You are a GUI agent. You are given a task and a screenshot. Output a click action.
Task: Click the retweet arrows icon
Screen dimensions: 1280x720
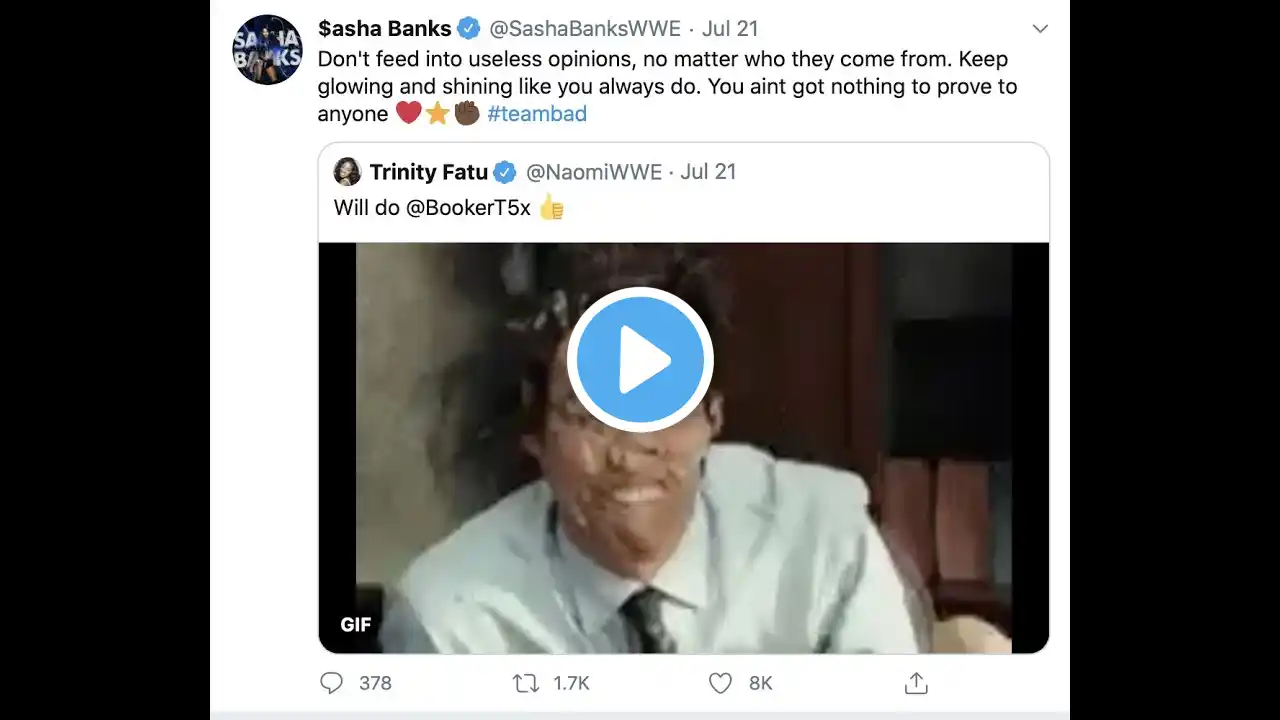coord(525,683)
